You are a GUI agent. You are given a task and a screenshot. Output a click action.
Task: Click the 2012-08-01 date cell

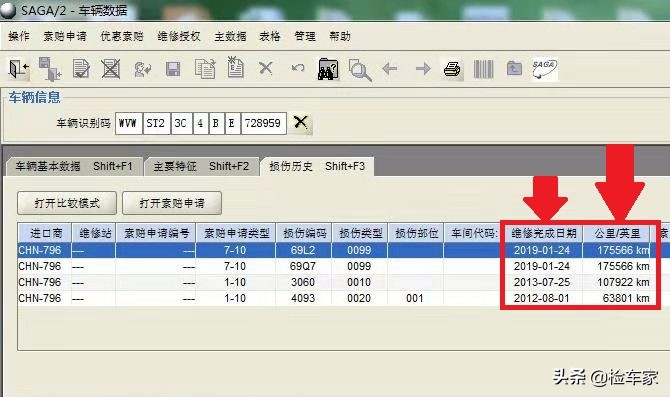point(541,298)
